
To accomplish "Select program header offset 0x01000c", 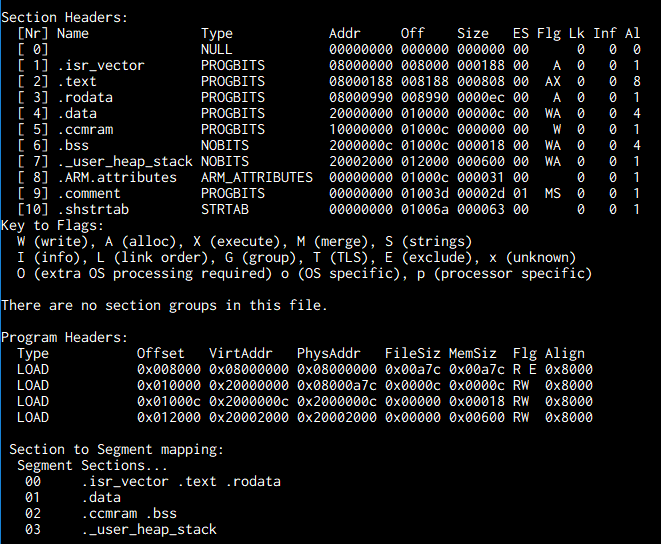I will [169, 401].
